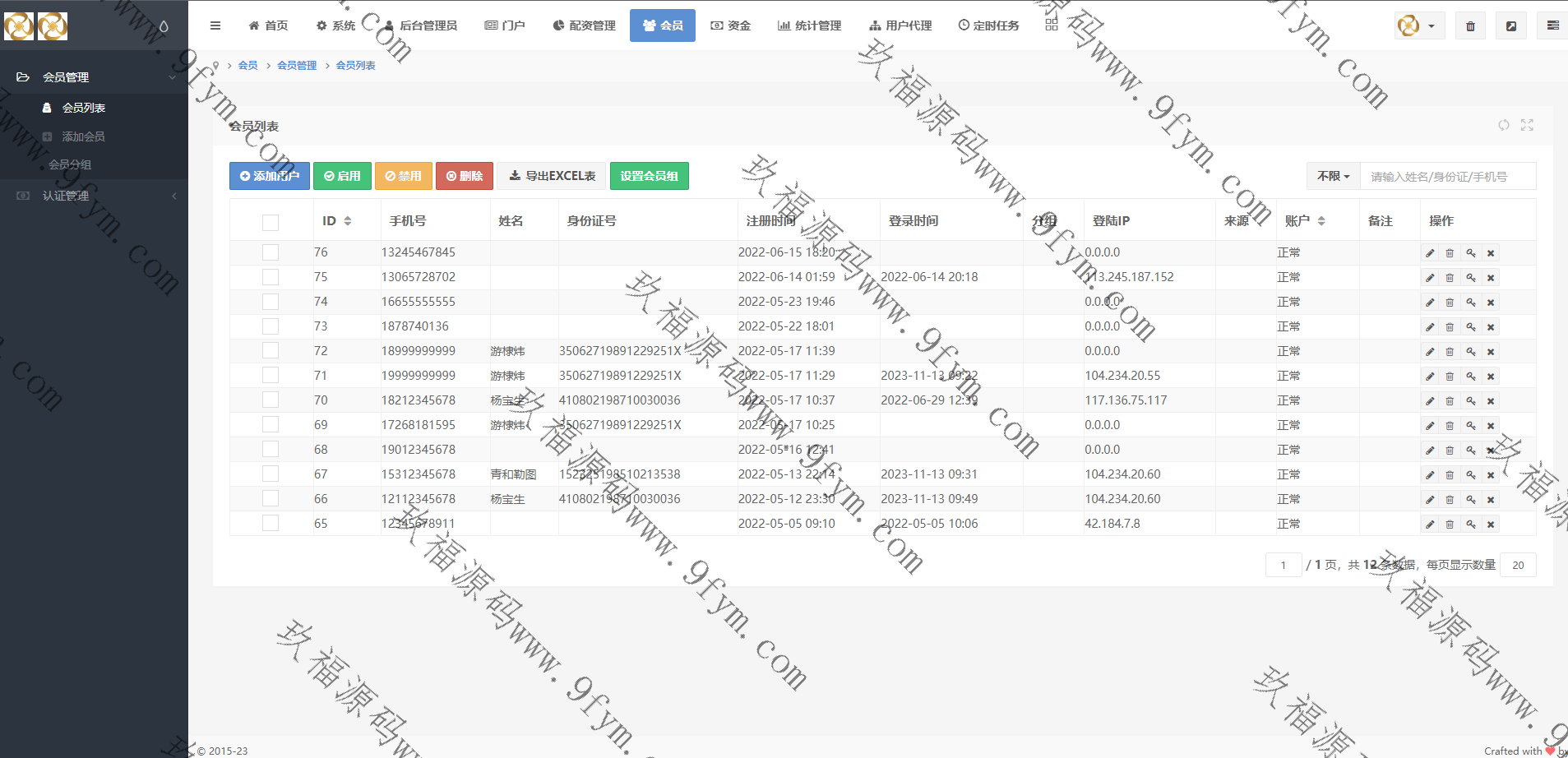The height and width of the screenshot is (758, 1568).
Task: Select the checkbox for member ID 65
Action: point(271,524)
